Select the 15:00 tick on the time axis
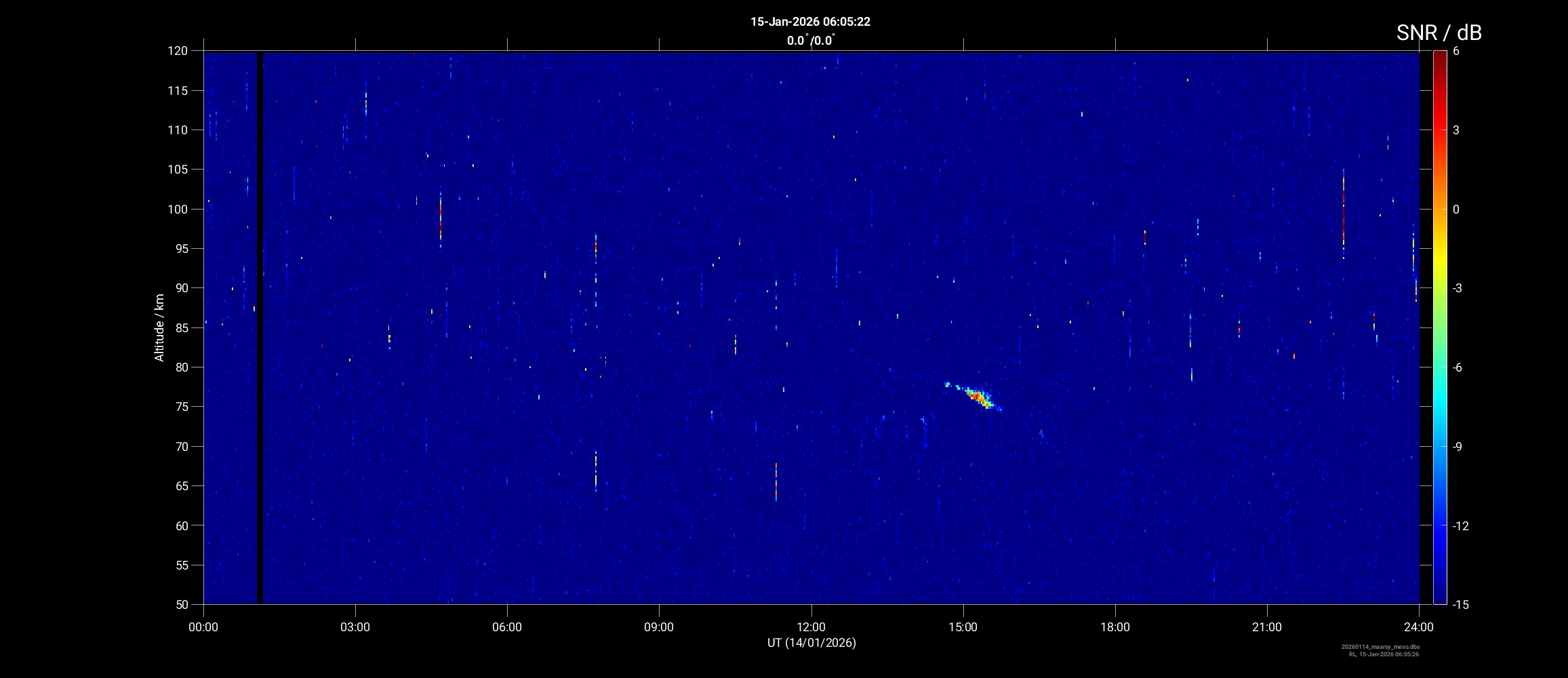This screenshot has height=678, width=1568. coord(963,627)
